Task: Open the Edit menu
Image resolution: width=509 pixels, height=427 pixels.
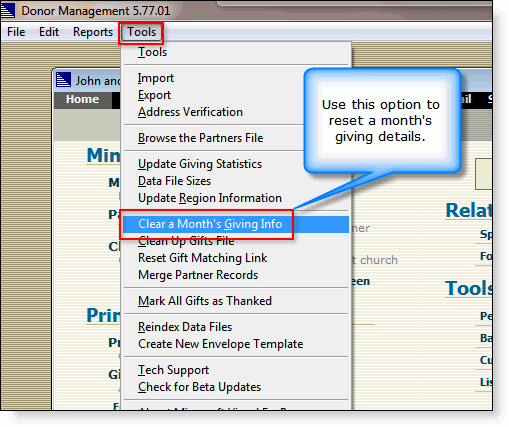Action: pyautogui.click(x=49, y=32)
